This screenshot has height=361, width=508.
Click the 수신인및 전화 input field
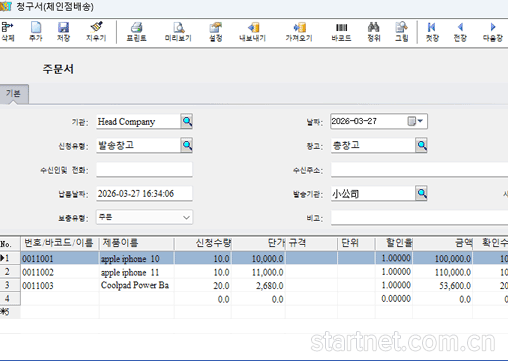click(144, 170)
